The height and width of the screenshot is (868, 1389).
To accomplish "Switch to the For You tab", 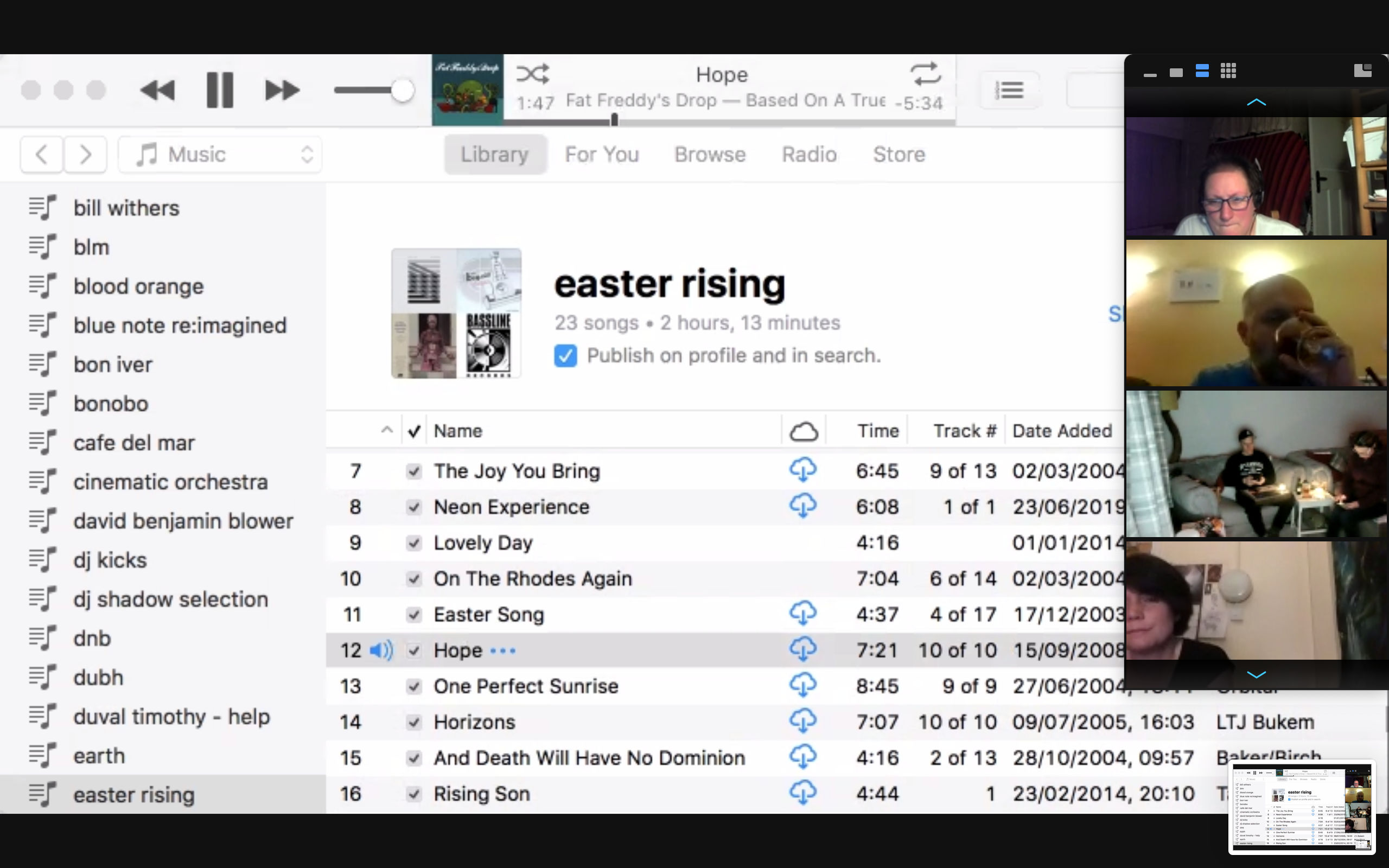I will coord(602,155).
